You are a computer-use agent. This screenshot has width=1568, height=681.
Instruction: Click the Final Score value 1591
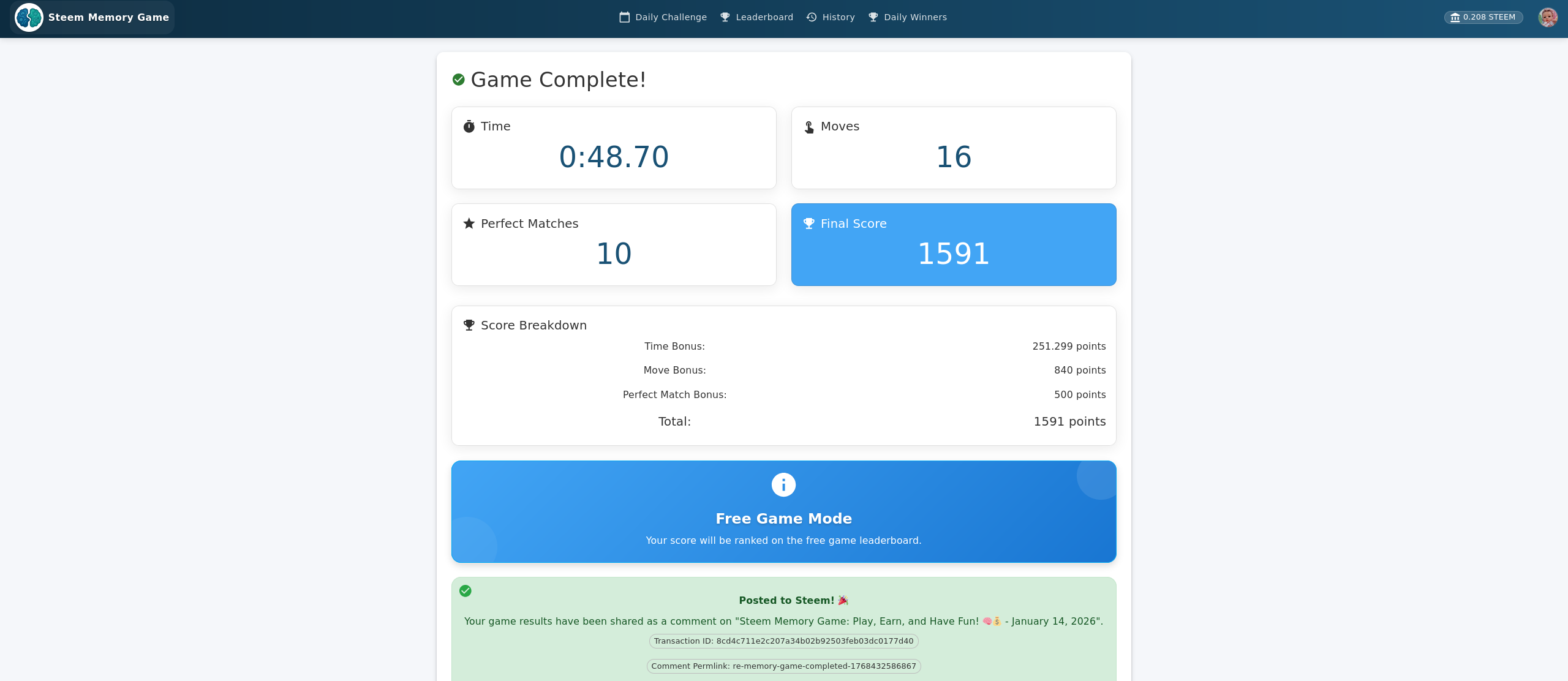tap(954, 254)
